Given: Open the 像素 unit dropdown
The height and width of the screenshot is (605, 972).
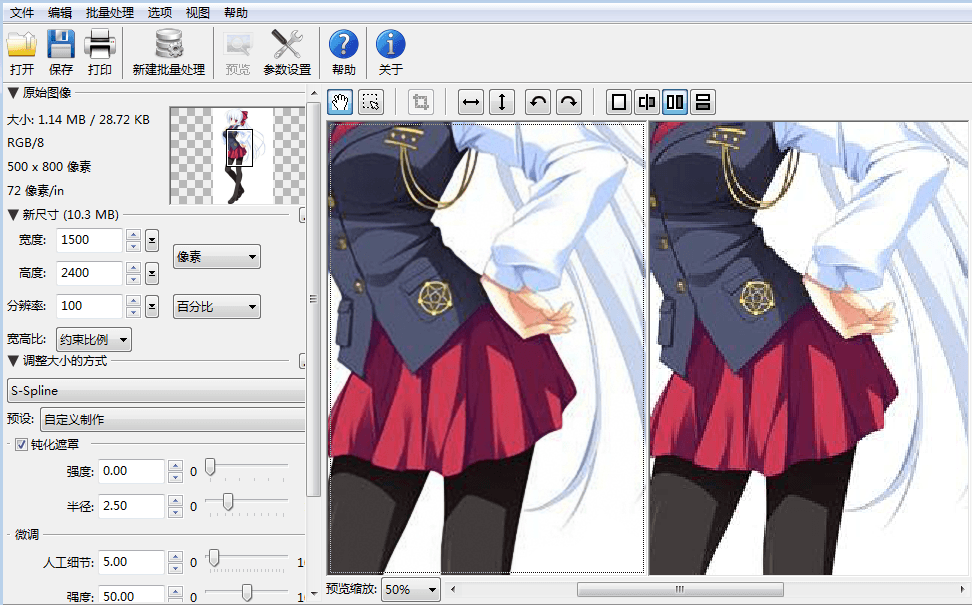Looking at the screenshot, I should (x=216, y=257).
